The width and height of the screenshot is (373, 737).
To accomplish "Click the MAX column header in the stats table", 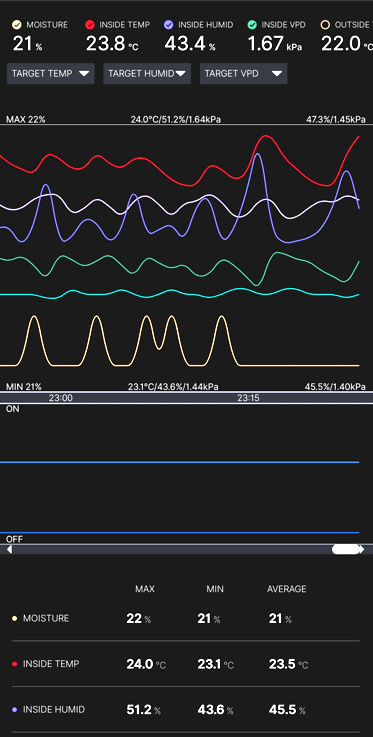I will click(145, 589).
